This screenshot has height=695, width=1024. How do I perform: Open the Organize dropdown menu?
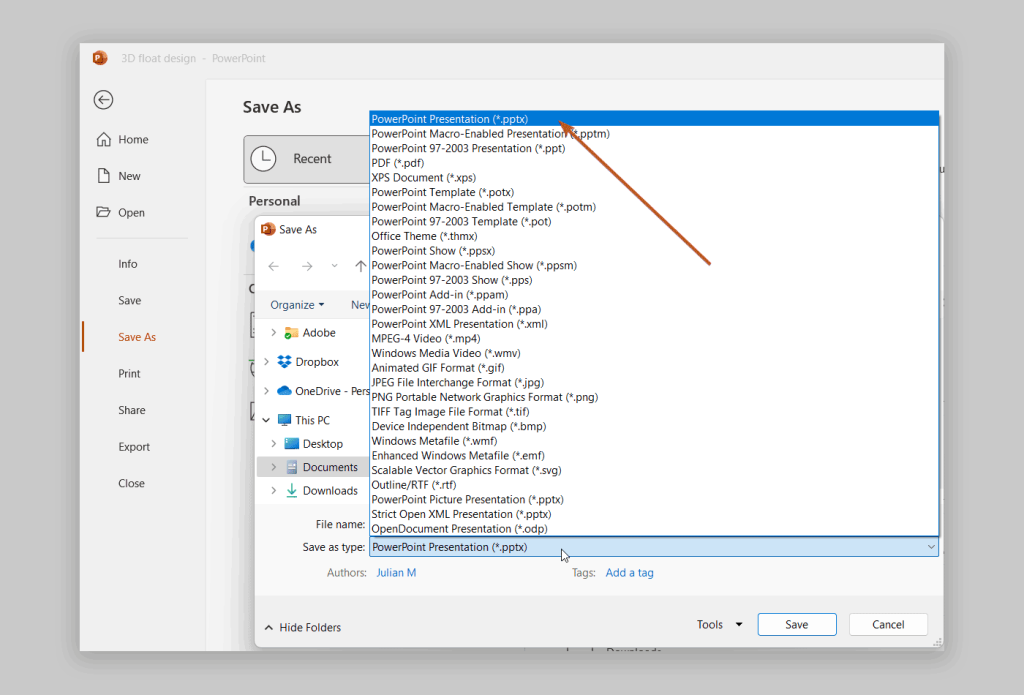coord(296,304)
